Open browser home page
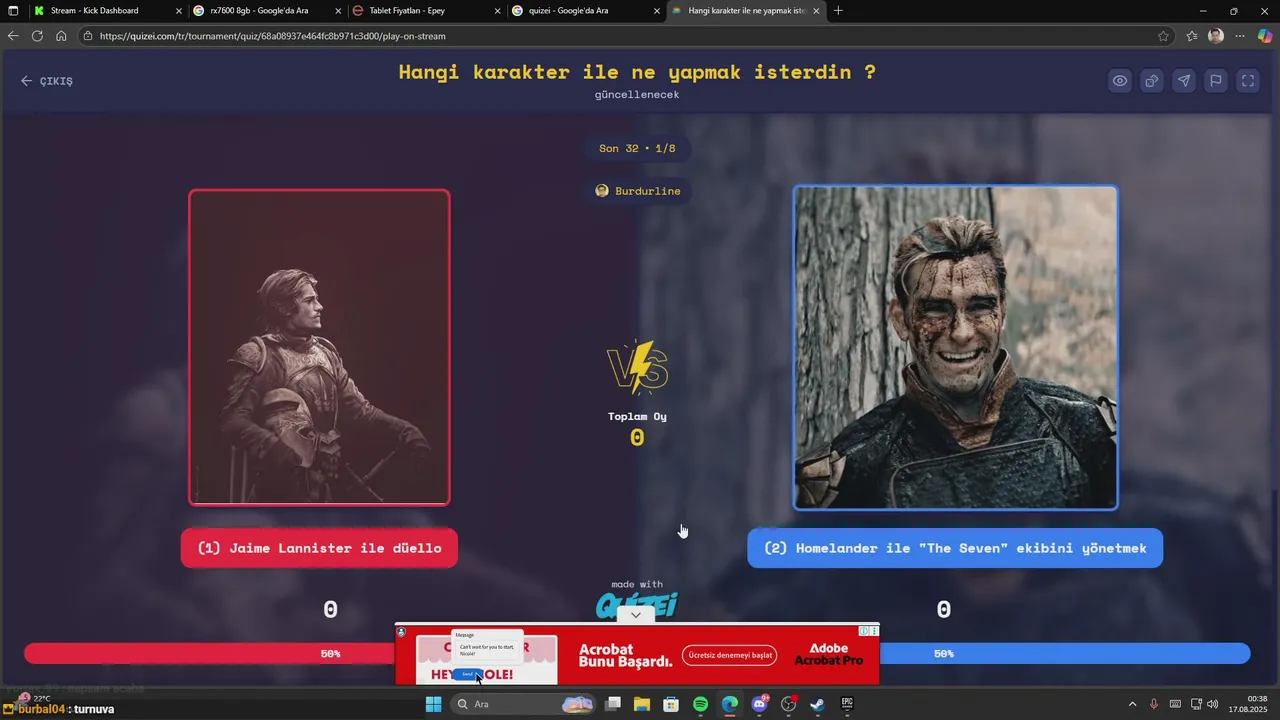 [61, 36]
